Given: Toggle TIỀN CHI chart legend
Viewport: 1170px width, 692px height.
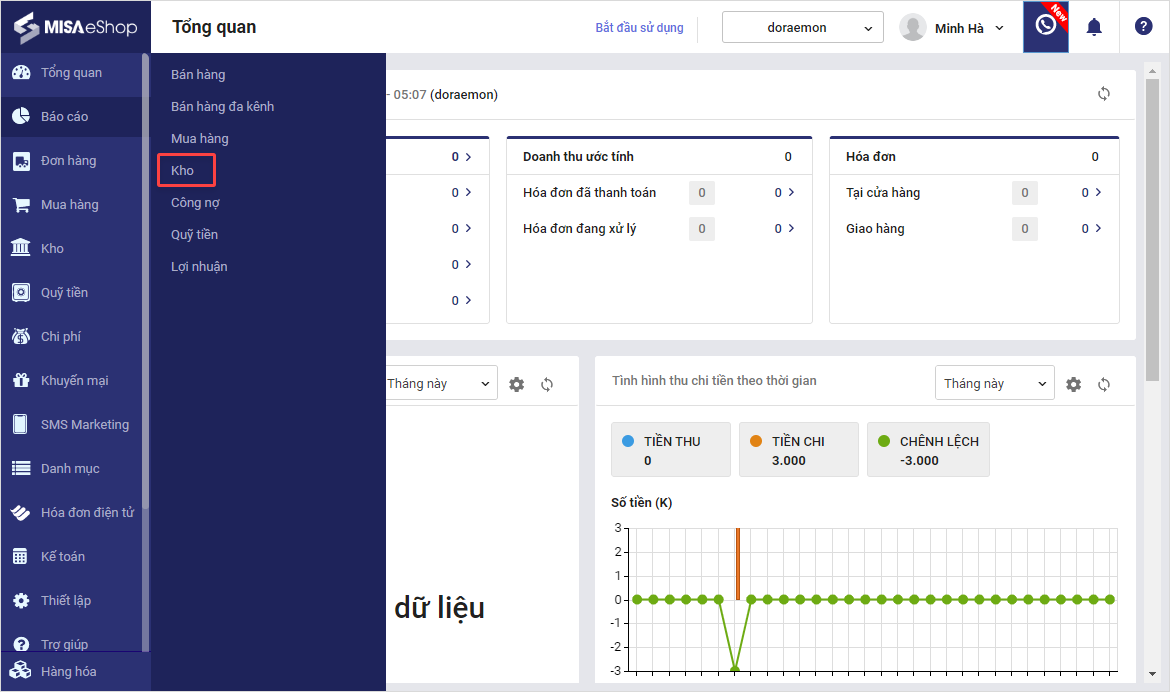Looking at the screenshot, I should coord(798,449).
